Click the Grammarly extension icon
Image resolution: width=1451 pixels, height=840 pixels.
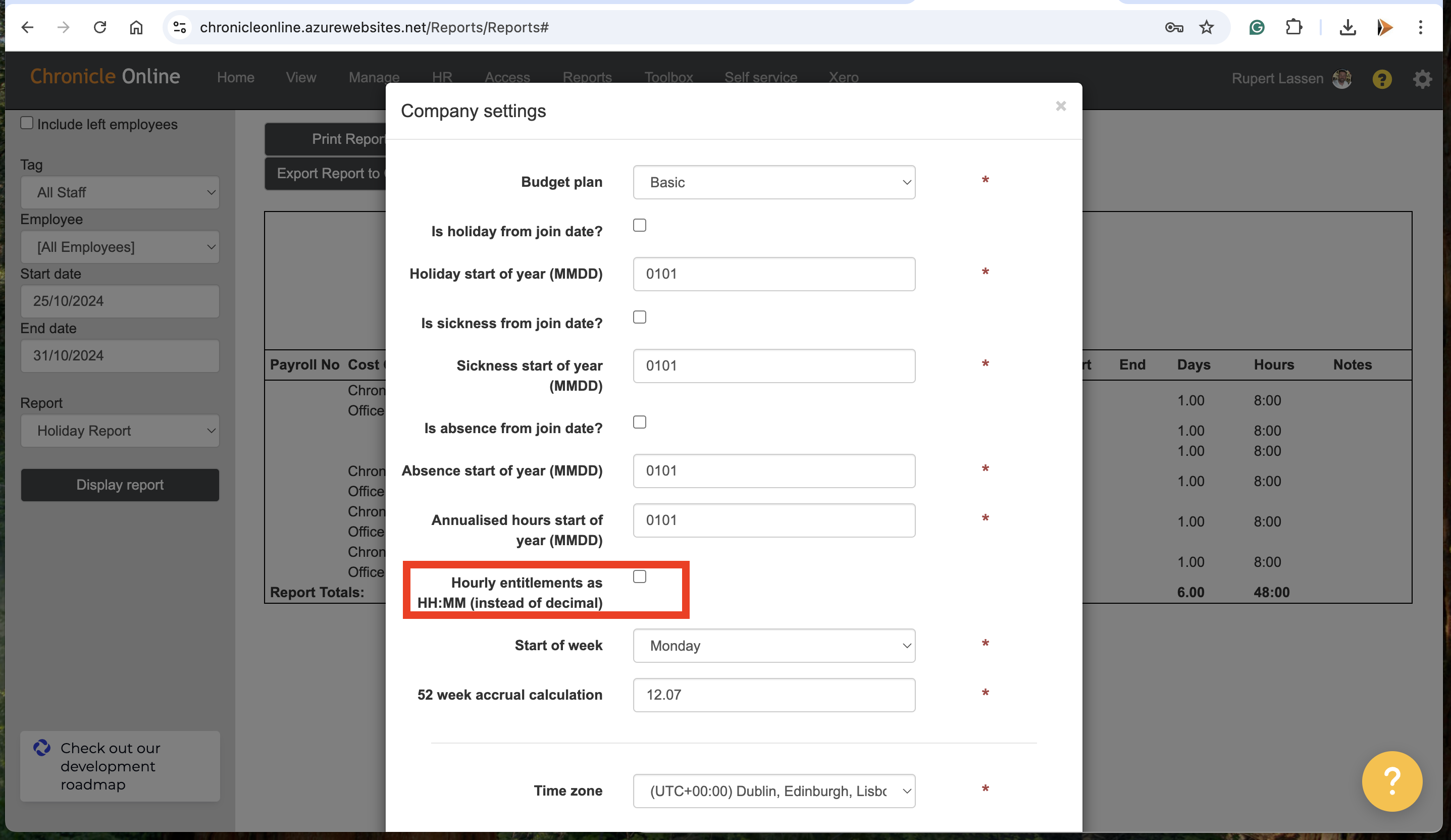pos(1257,27)
